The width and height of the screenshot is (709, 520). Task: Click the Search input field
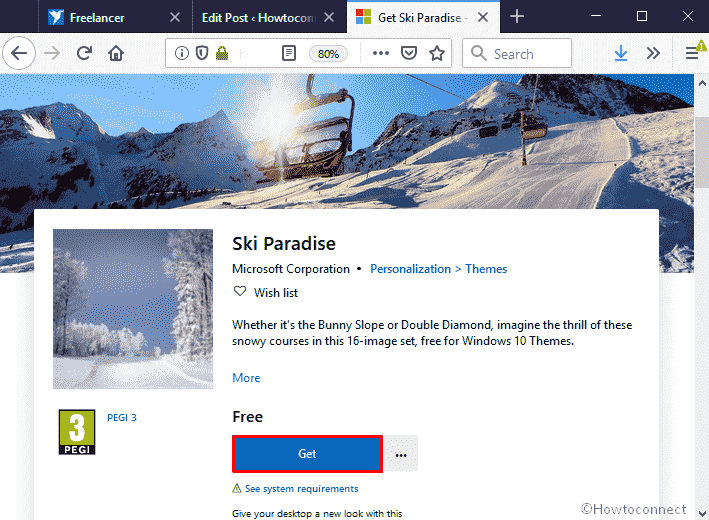click(517, 53)
